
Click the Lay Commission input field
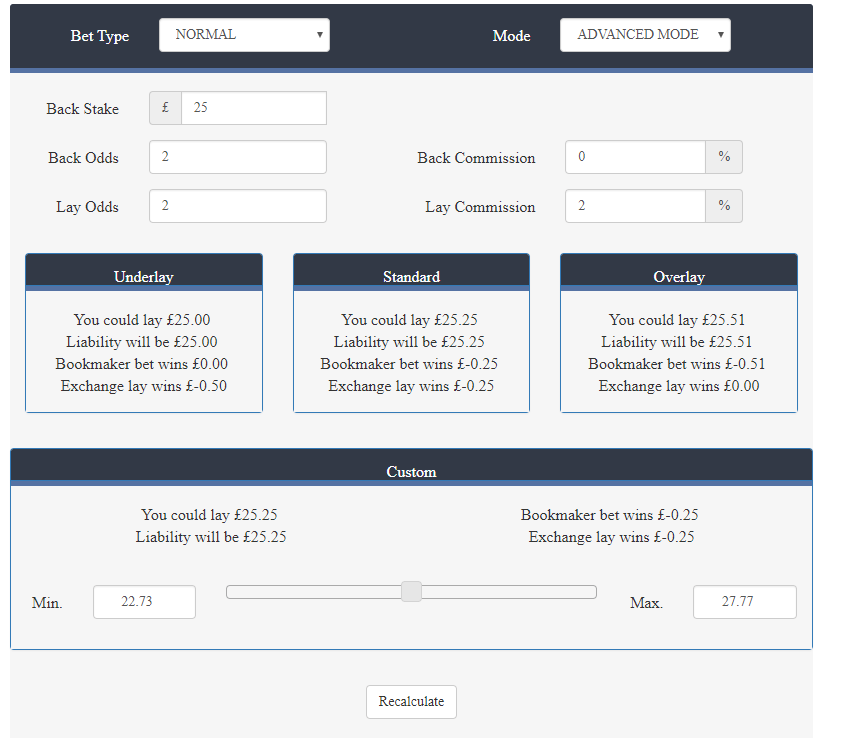point(635,206)
